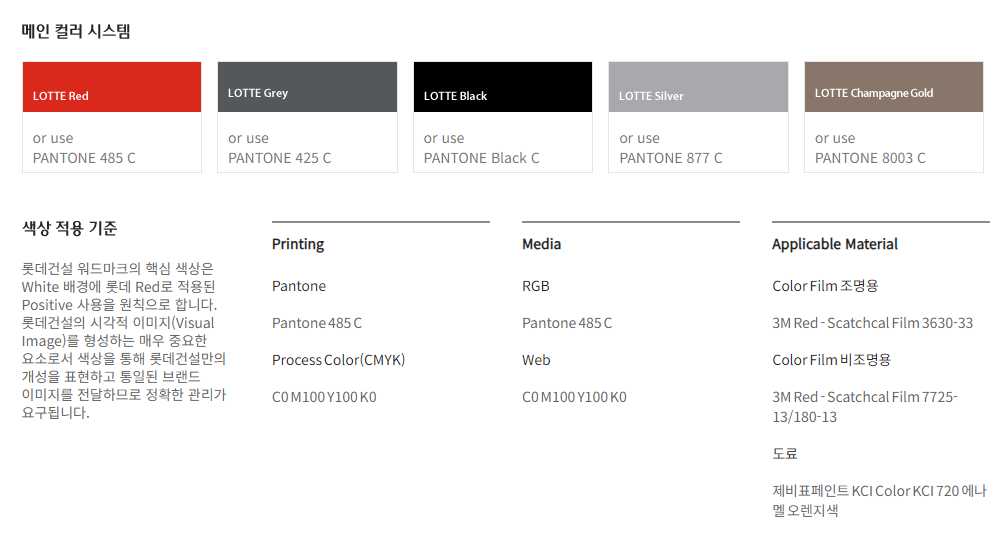
Task: Click the PANTONE 877 C label
Action: pyautogui.click(x=670, y=158)
